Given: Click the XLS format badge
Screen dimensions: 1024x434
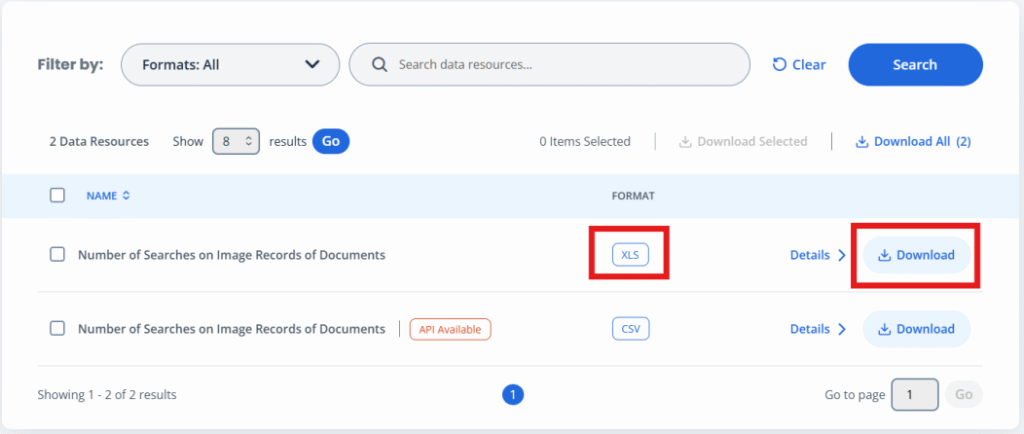Looking at the screenshot, I should tap(629, 255).
